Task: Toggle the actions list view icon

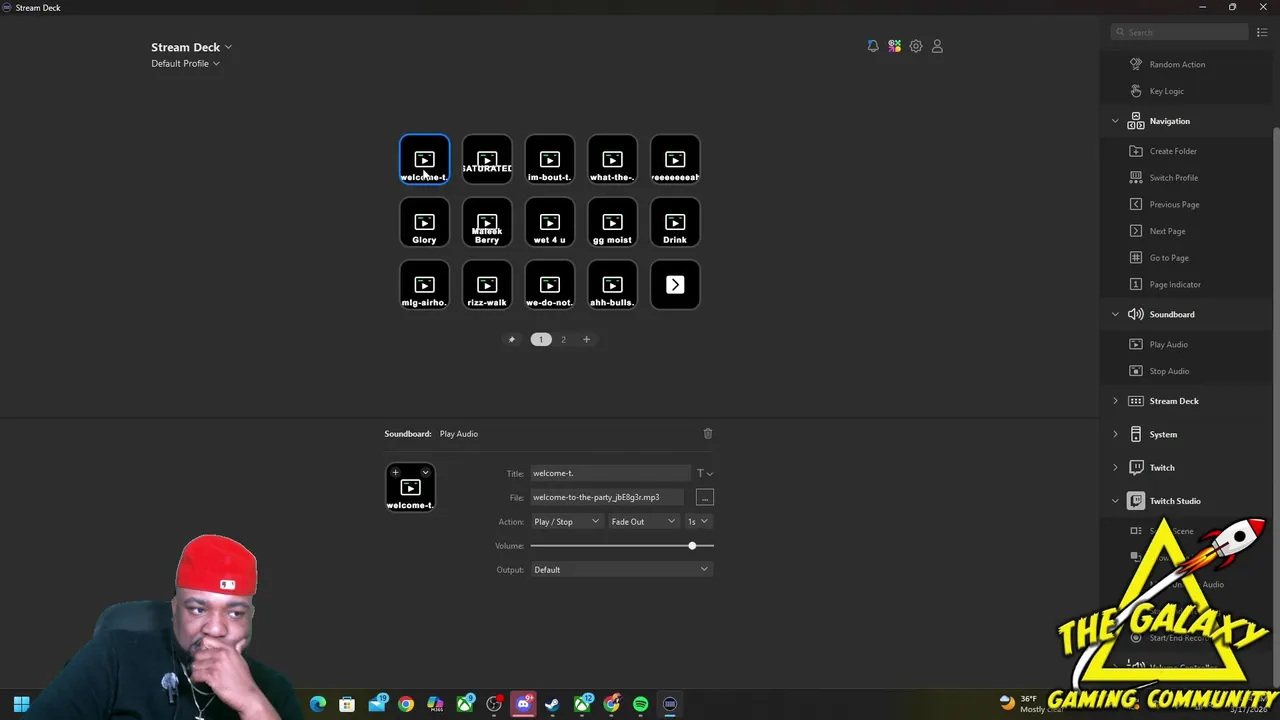Action: (1262, 32)
